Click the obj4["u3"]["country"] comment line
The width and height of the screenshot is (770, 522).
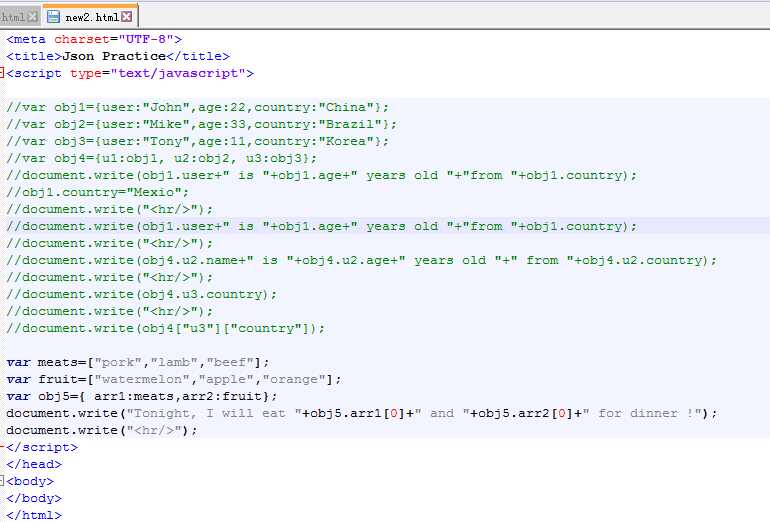pos(165,328)
